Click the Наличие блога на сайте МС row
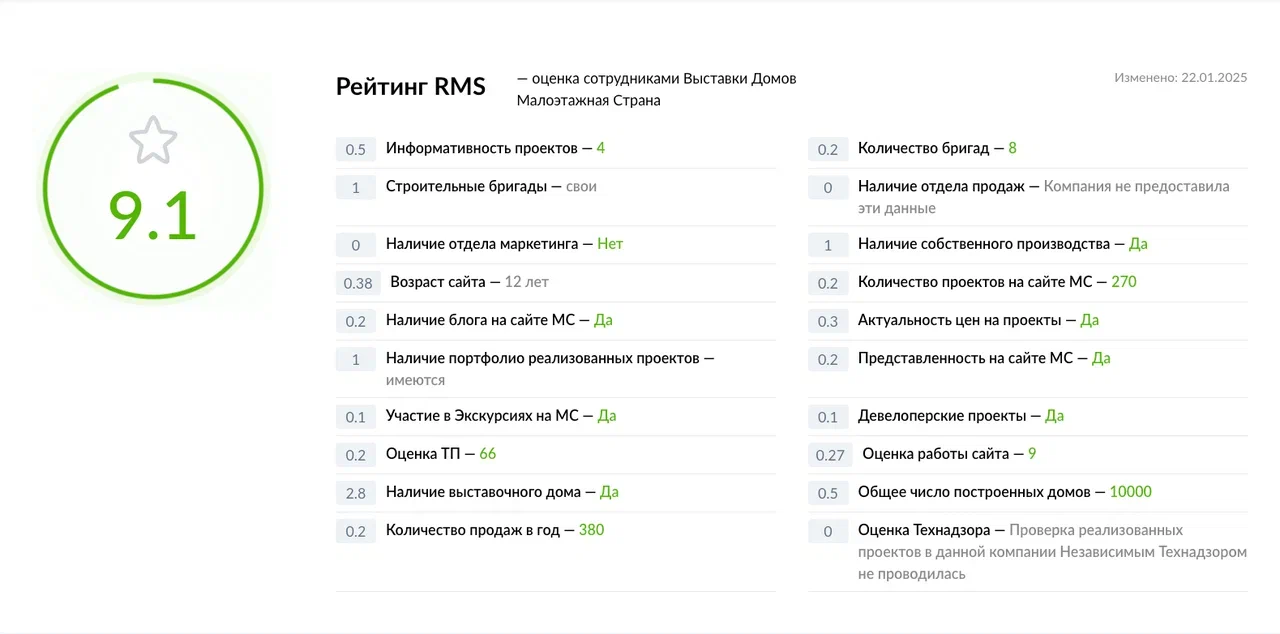 click(556, 320)
